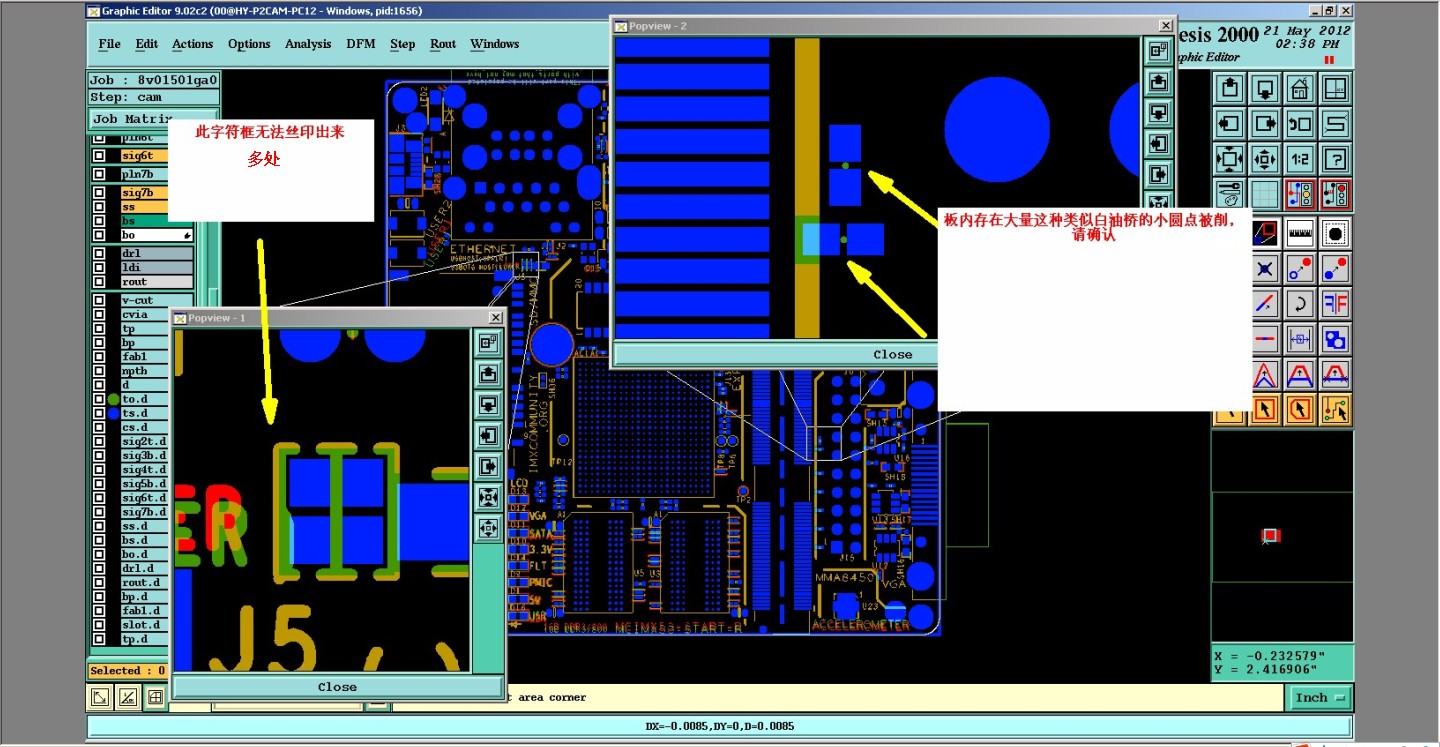Toggle the rout layer checkbox

tap(99, 282)
